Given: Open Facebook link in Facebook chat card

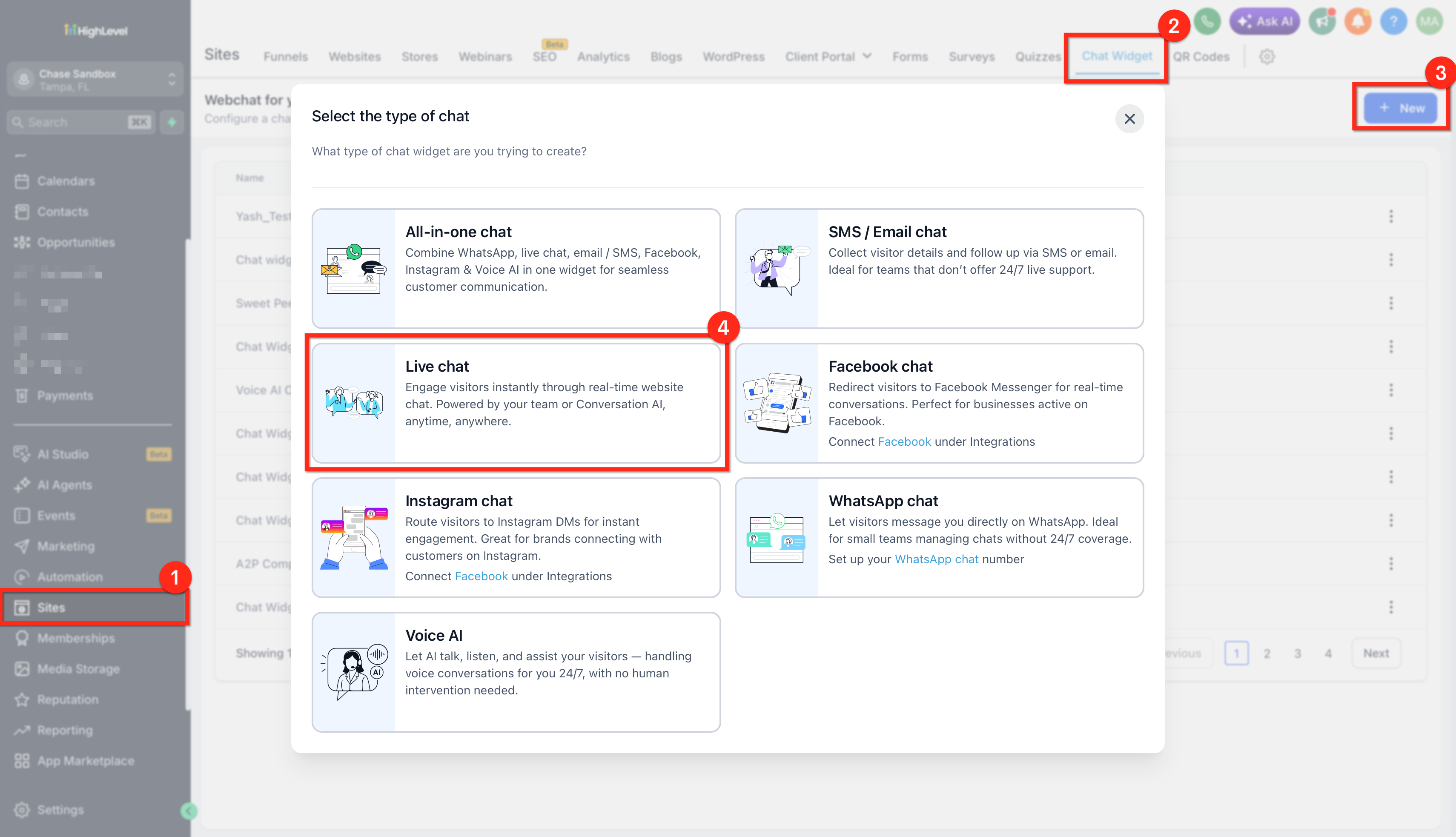Looking at the screenshot, I should 904,441.
